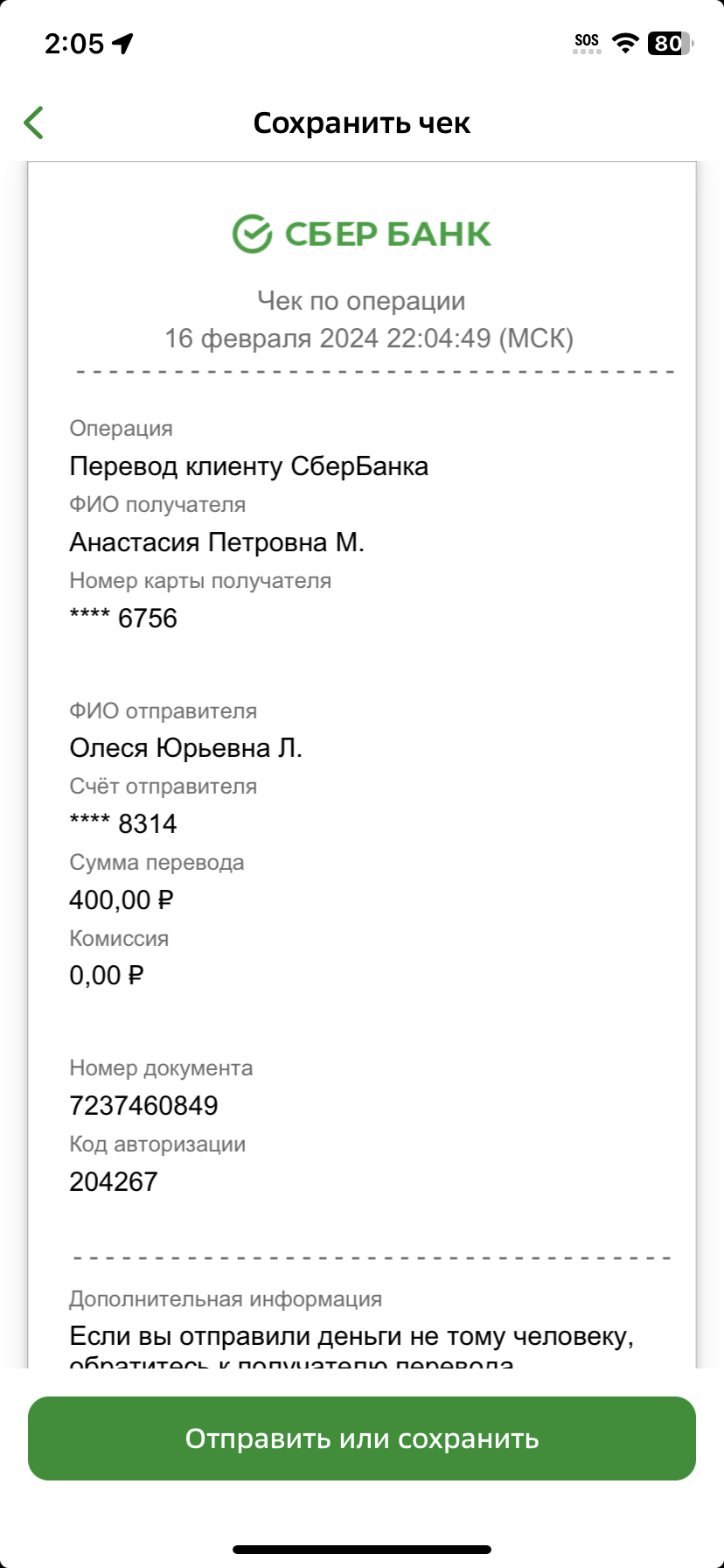Image resolution: width=724 pixels, height=1568 pixels.
Task: Tap the transfer amount 400,00 ₽
Action: pyautogui.click(x=122, y=899)
